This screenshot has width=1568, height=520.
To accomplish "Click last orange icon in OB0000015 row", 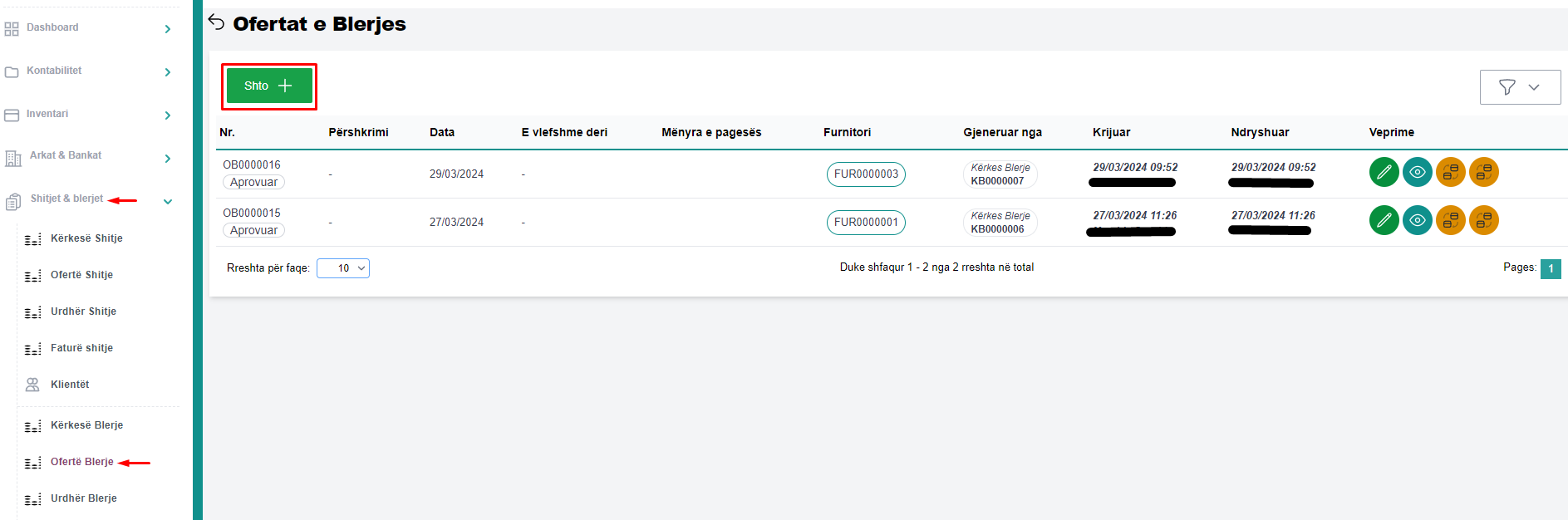I will pyautogui.click(x=1483, y=220).
